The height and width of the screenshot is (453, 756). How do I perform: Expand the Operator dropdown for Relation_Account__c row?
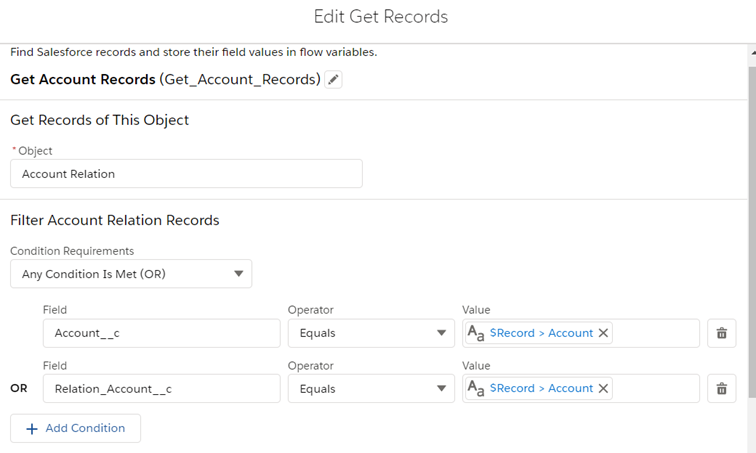(371, 388)
